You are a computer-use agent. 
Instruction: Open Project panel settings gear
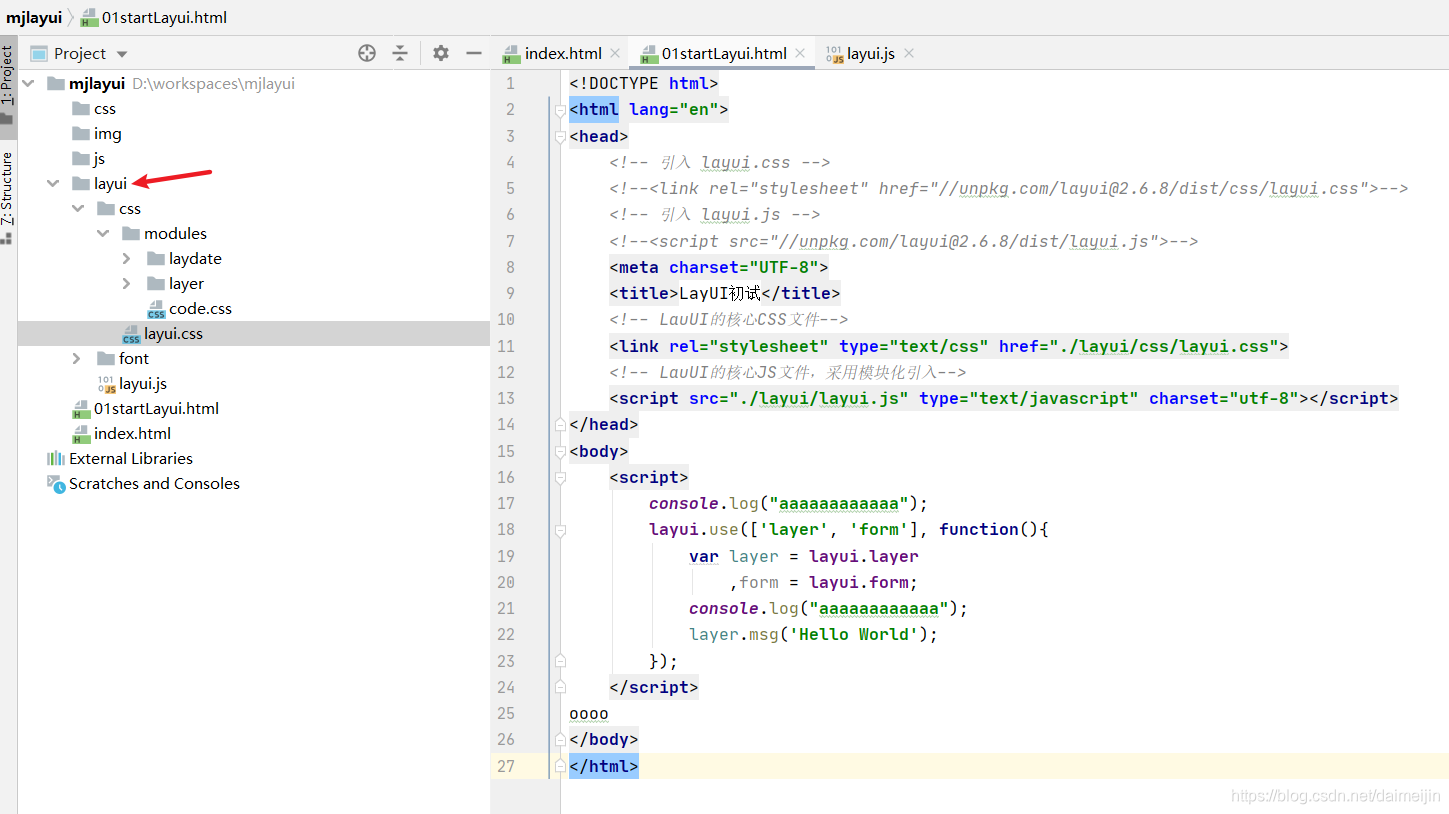point(441,54)
